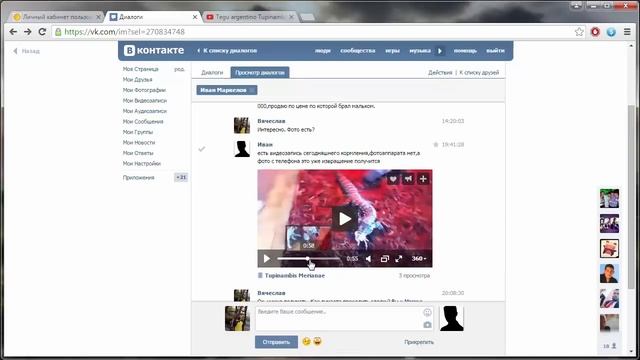Open люди in the top navigation
This screenshot has width=640, height=360.
[322, 51]
